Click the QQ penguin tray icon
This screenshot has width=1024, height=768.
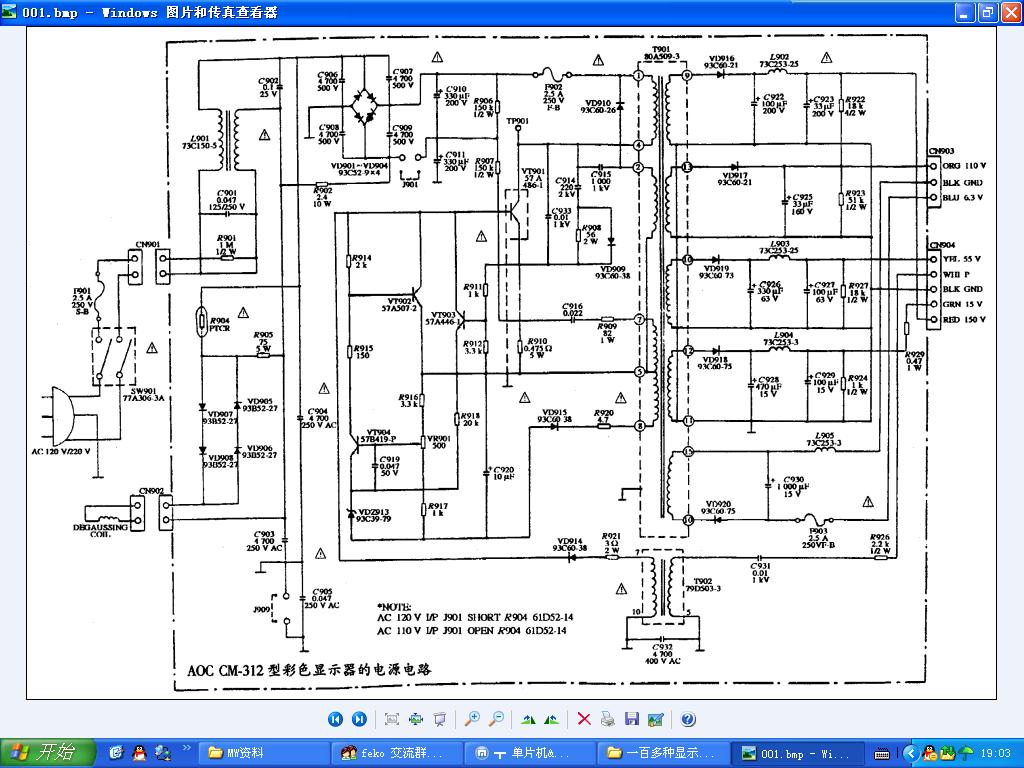[929, 754]
